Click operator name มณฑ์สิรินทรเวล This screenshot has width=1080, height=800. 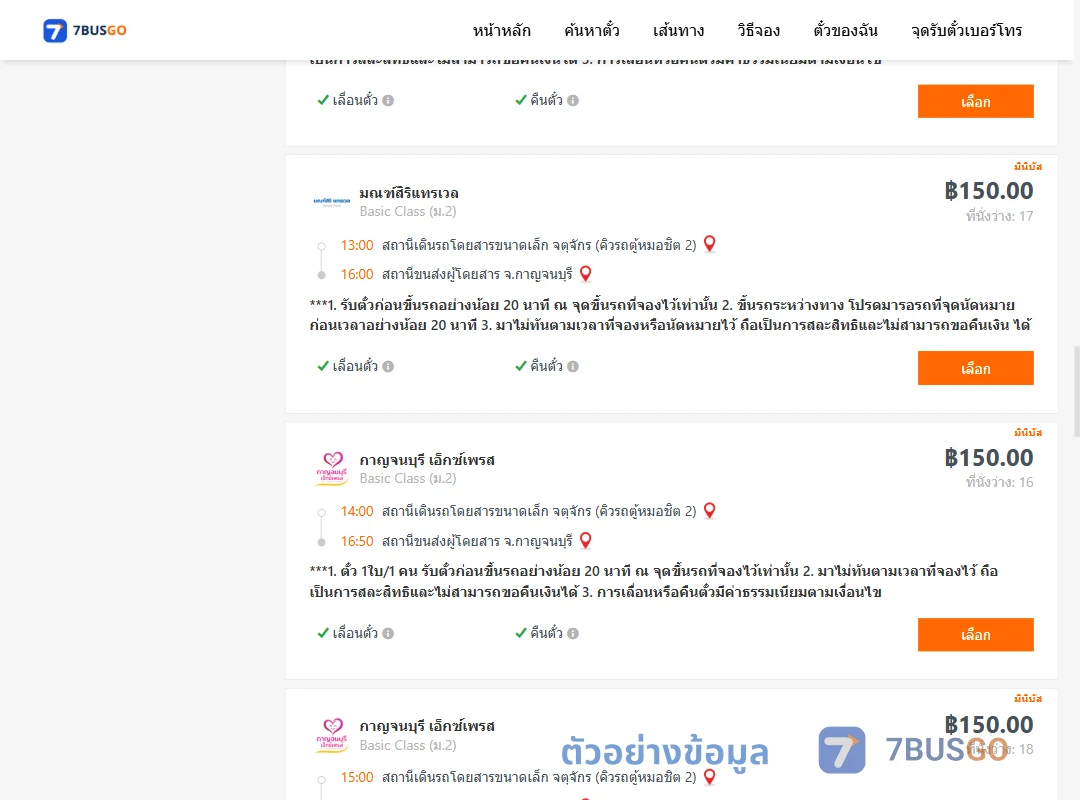pos(409,193)
